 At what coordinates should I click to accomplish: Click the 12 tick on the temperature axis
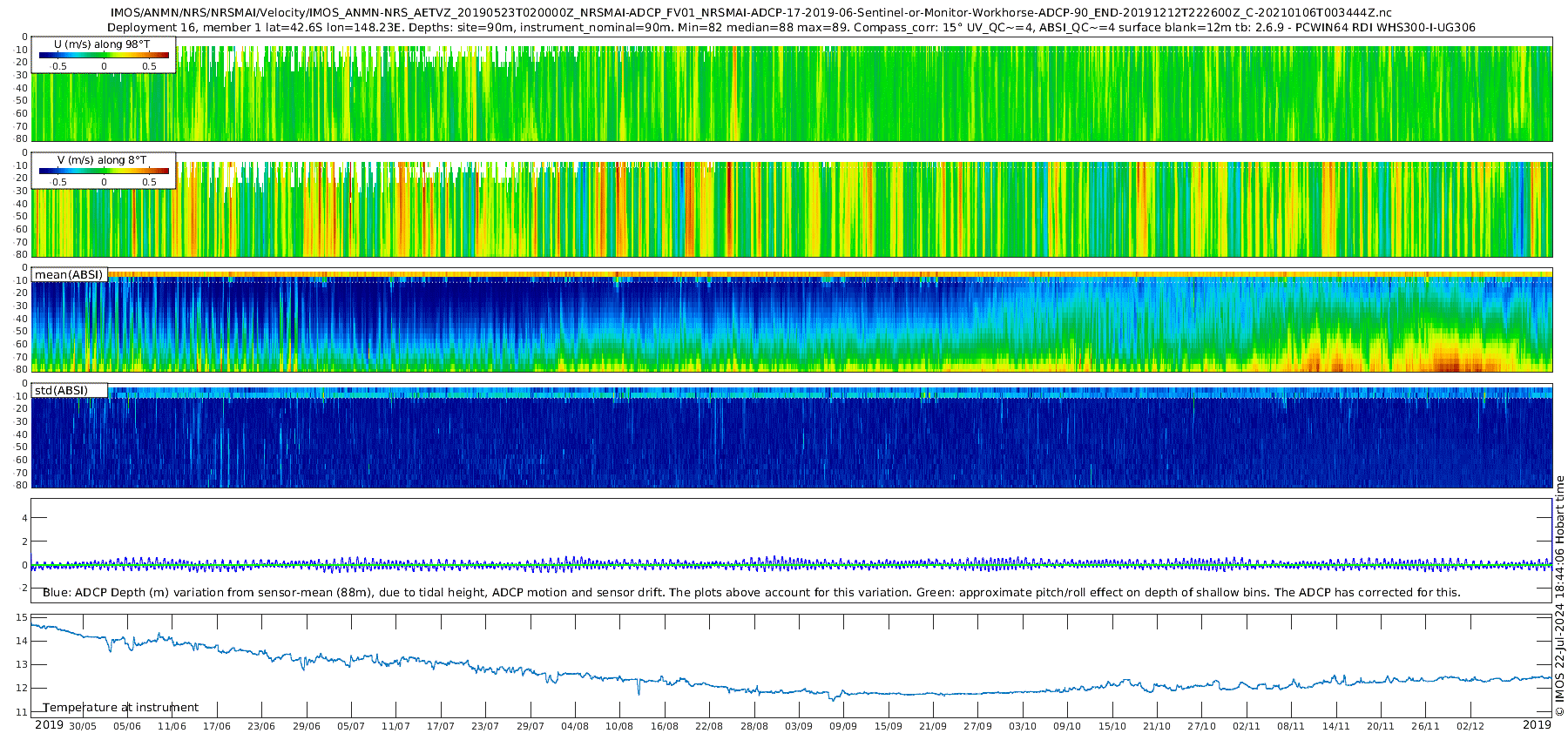tap(22, 688)
